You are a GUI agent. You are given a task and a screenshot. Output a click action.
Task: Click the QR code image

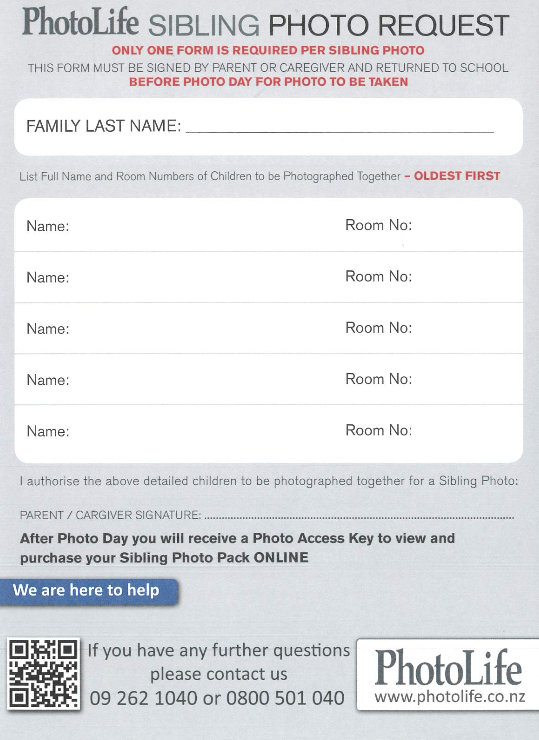click(43, 674)
